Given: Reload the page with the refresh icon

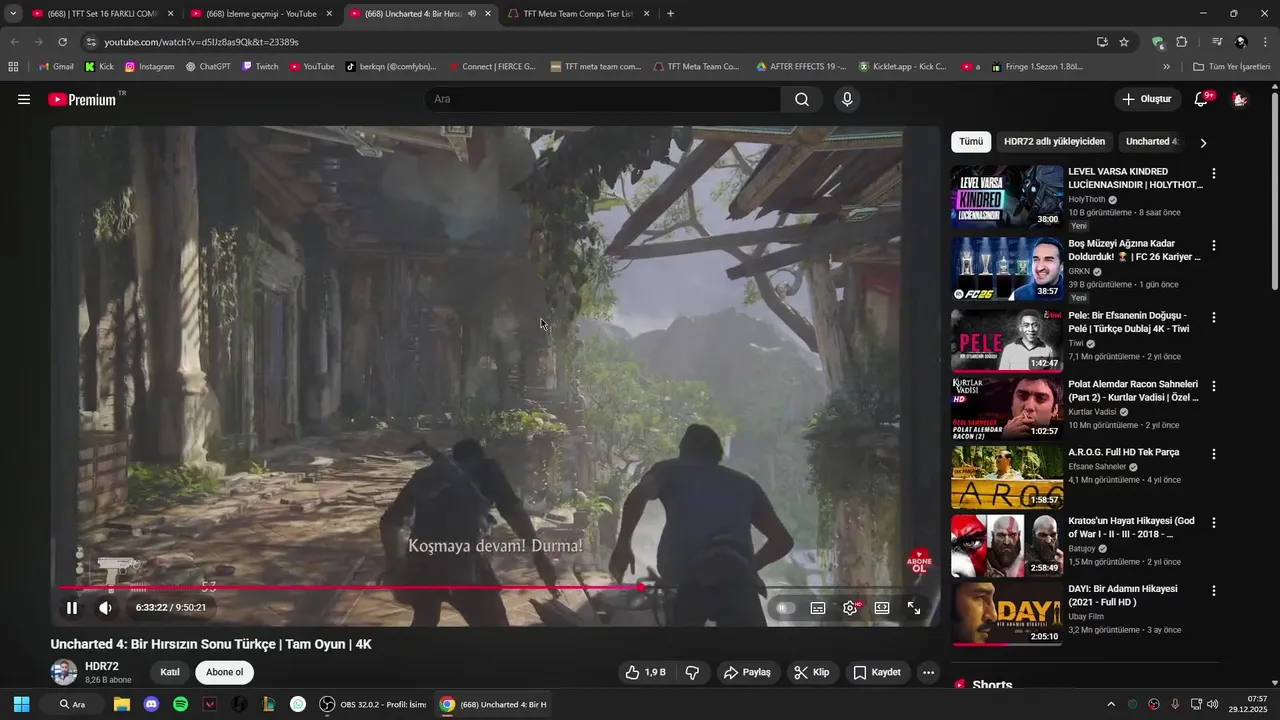Looking at the screenshot, I should (62, 42).
